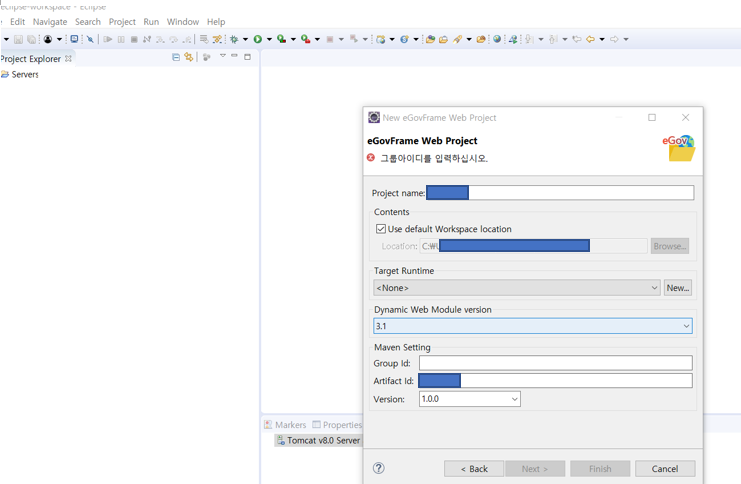Click the Use Step Filters icon
This screenshot has width=741, height=484.
[x=217, y=39]
